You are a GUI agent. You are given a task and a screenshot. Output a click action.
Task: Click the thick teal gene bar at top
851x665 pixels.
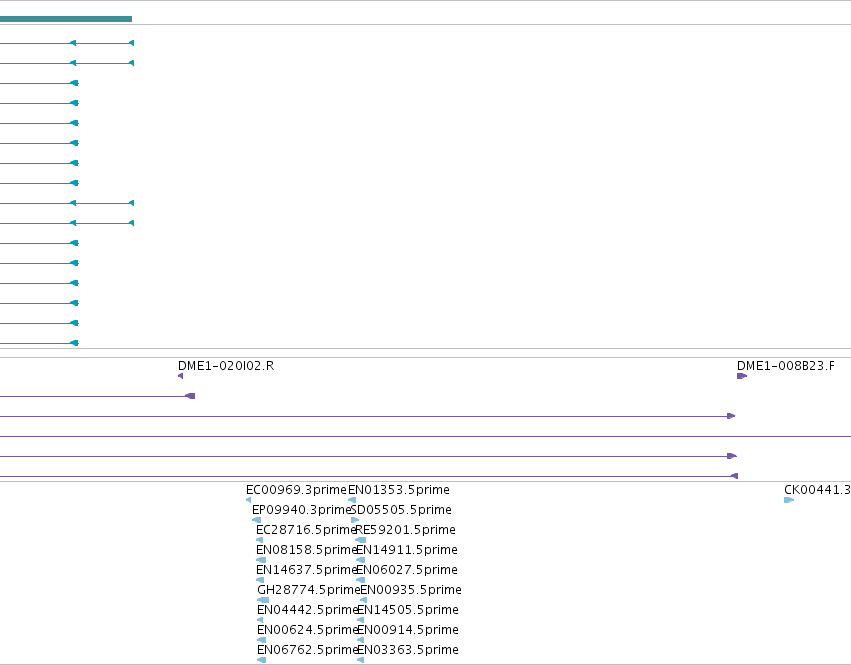coord(66,19)
